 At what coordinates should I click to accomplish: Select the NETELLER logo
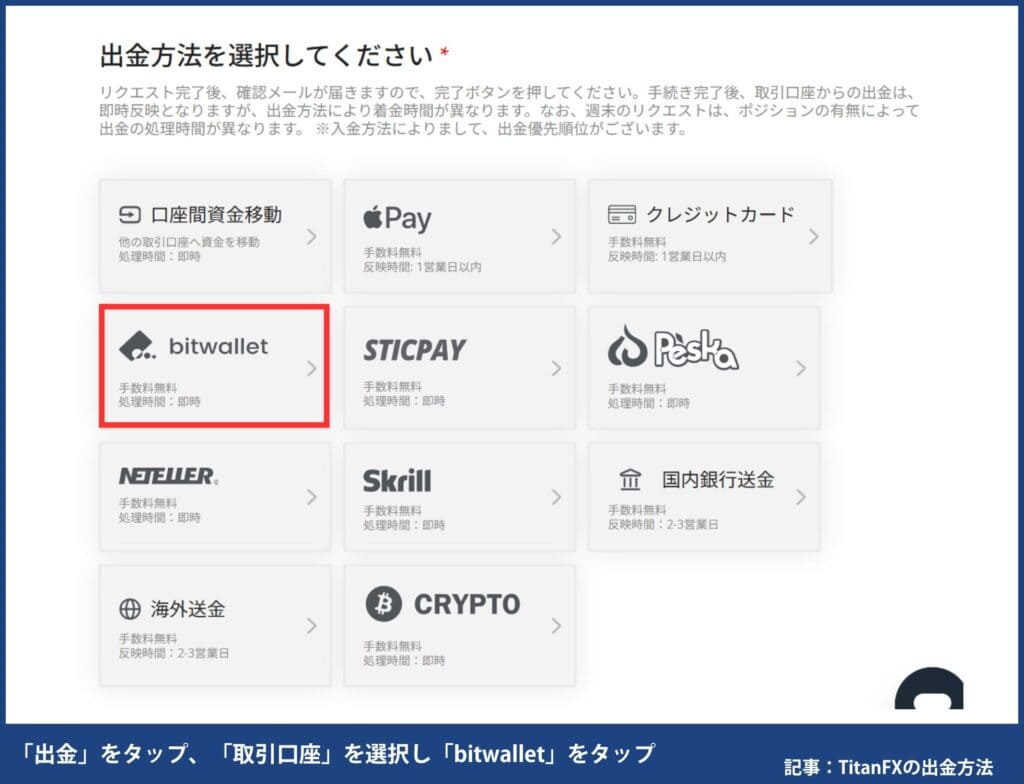[x=168, y=476]
